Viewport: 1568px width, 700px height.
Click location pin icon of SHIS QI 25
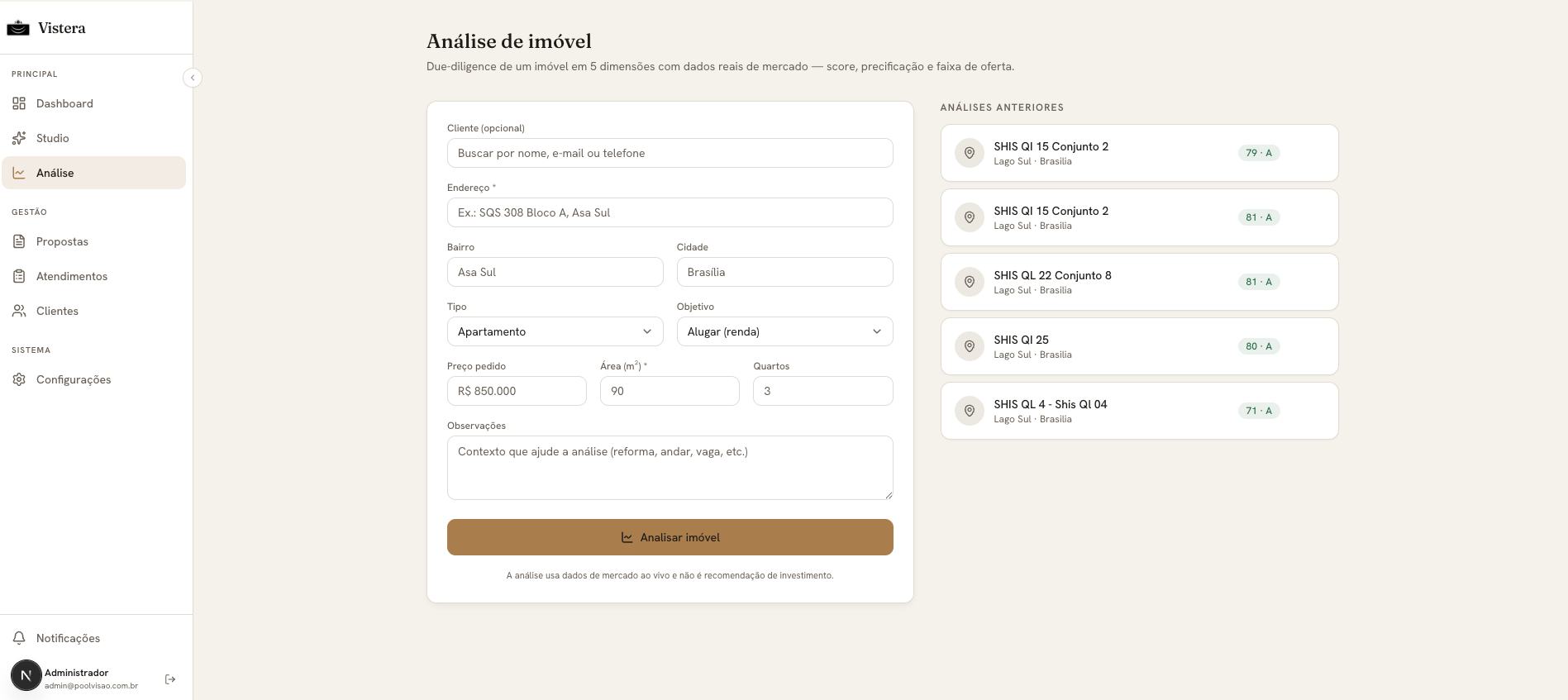(970, 346)
